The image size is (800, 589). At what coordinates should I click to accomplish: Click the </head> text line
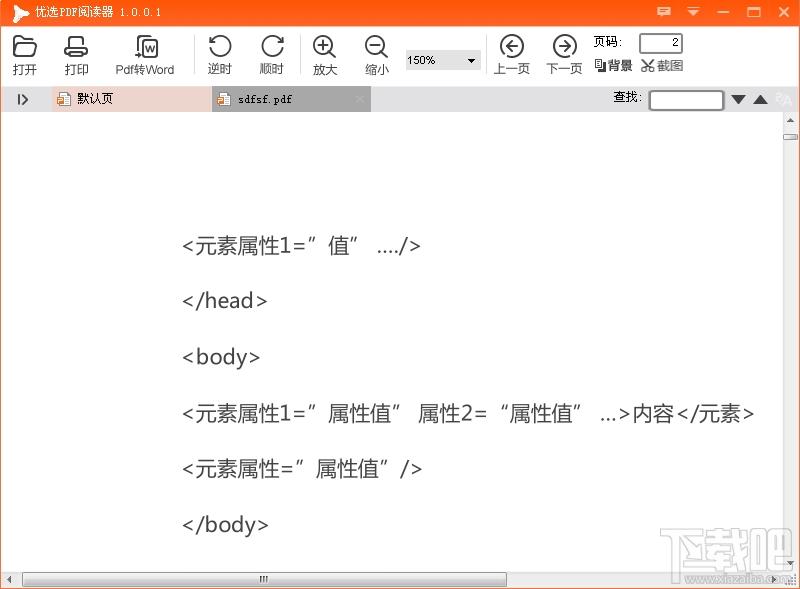point(224,301)
